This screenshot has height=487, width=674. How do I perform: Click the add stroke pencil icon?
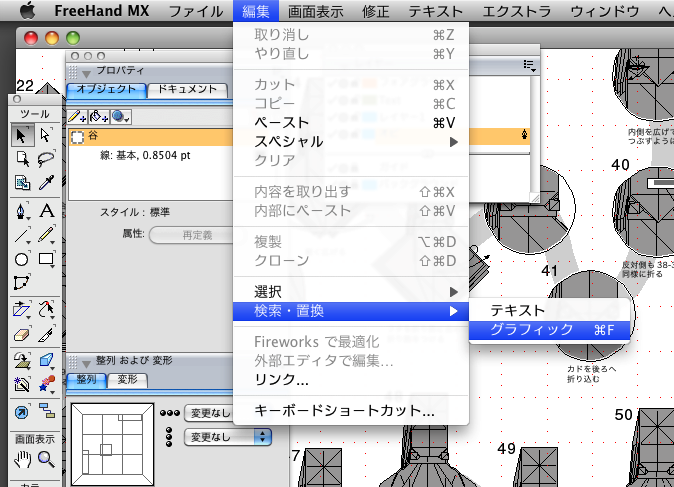point(77,116)
